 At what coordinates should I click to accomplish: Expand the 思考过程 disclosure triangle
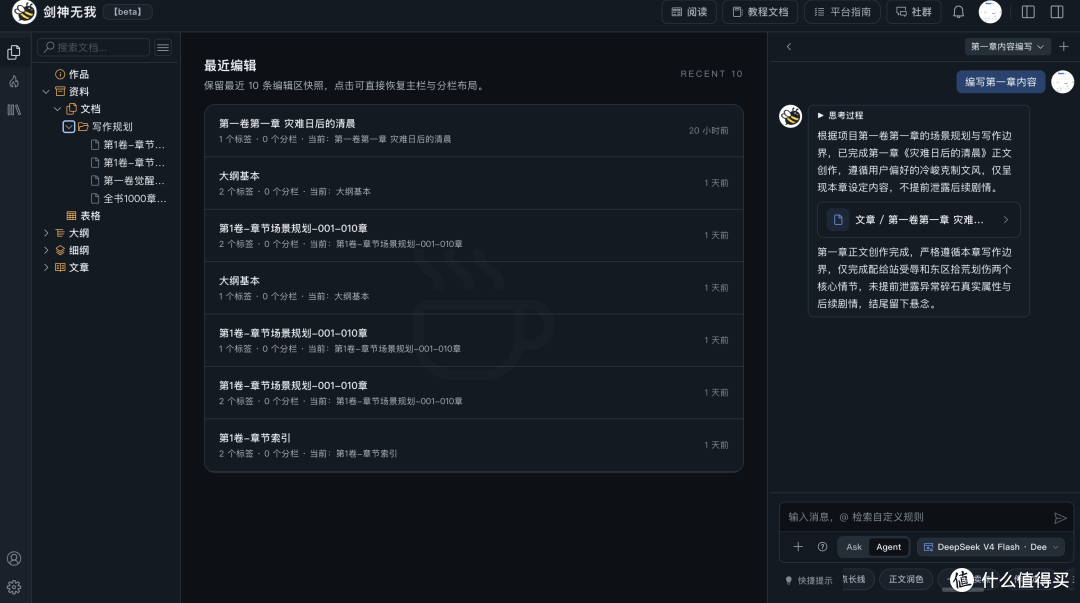pyautogui.click(x=820, y=115)
